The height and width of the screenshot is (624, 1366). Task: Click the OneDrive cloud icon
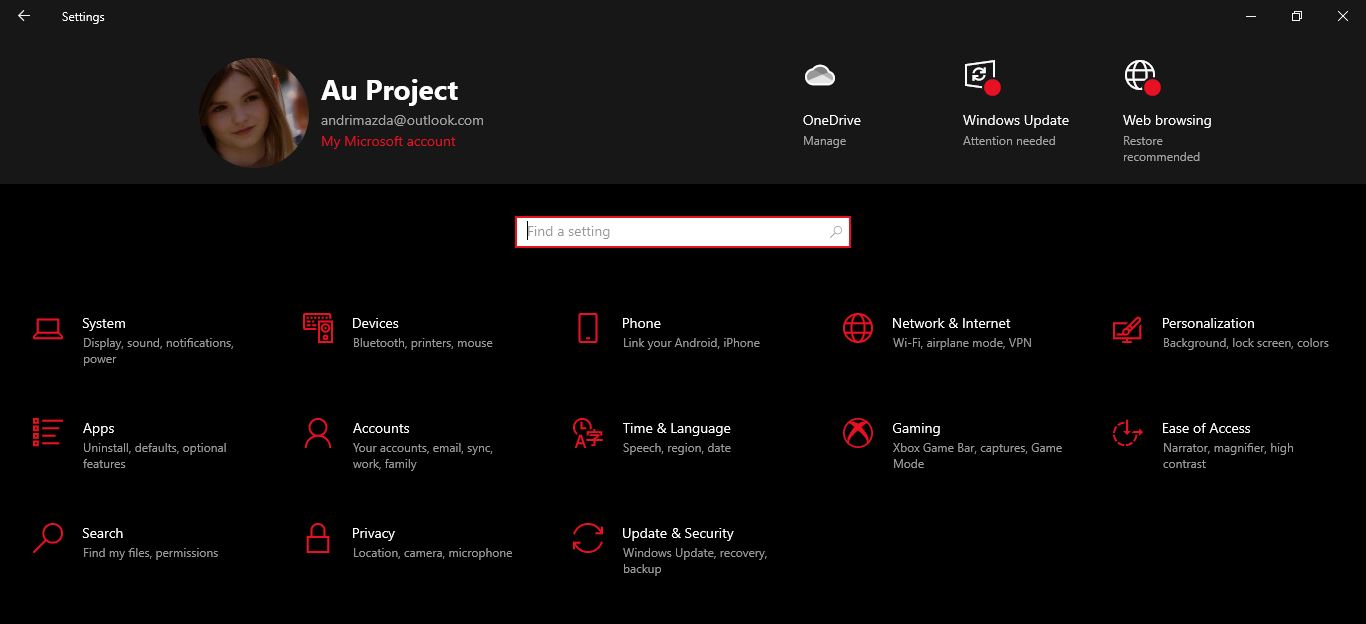(x=819, y=75)
